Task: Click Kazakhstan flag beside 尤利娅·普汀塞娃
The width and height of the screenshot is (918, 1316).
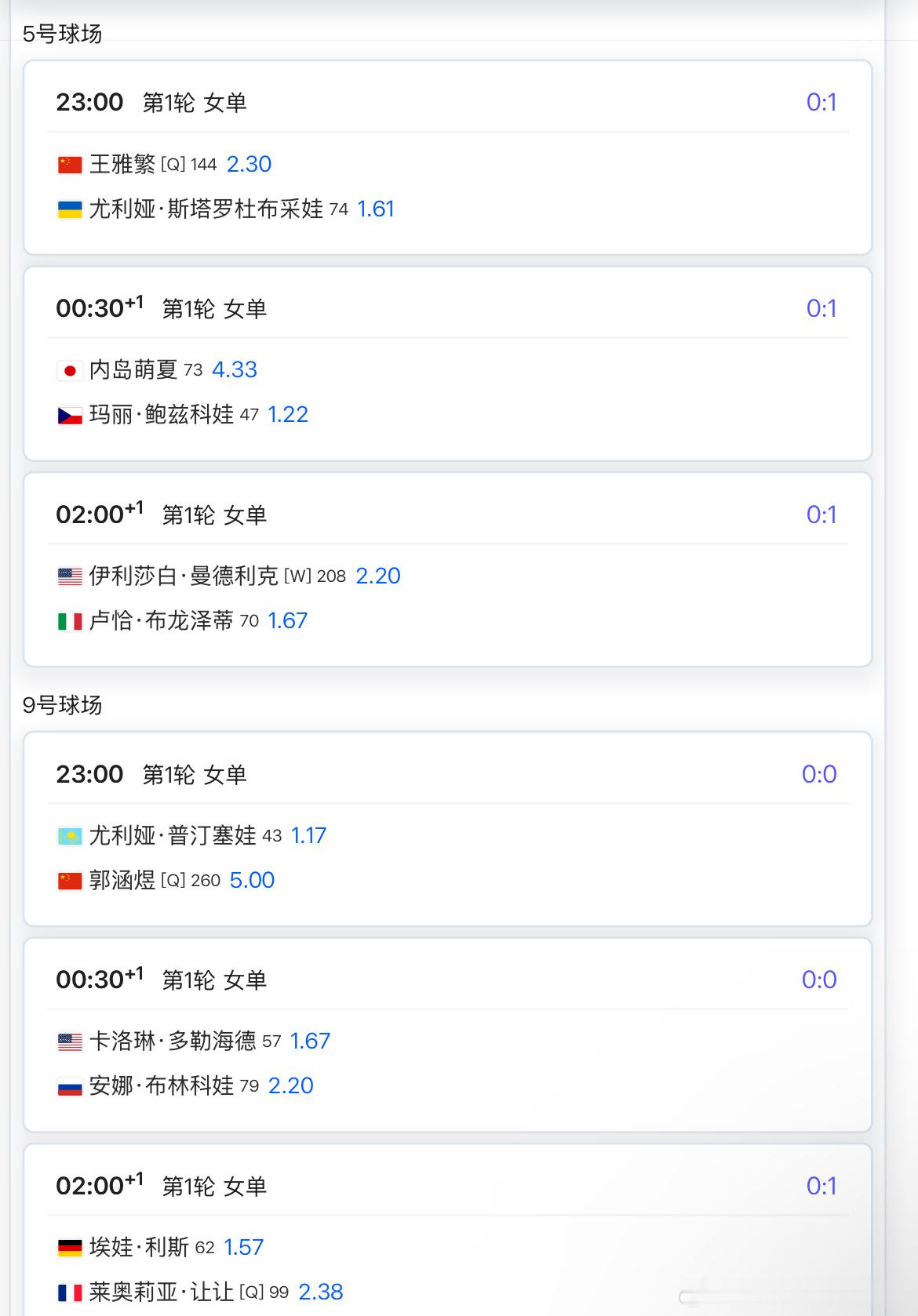Action: (x=70, y=836)
